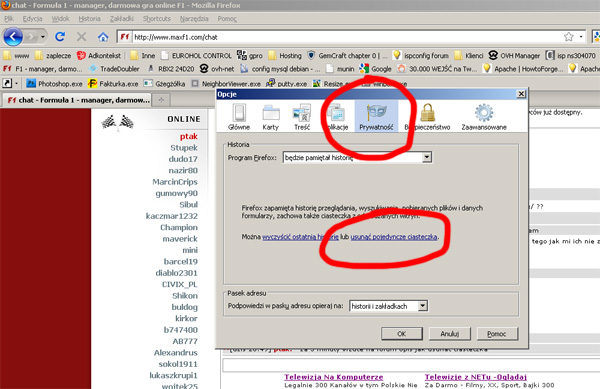Open the gpro bookmark
Screen dimensions: 600x389
click(x=249, y=55)
